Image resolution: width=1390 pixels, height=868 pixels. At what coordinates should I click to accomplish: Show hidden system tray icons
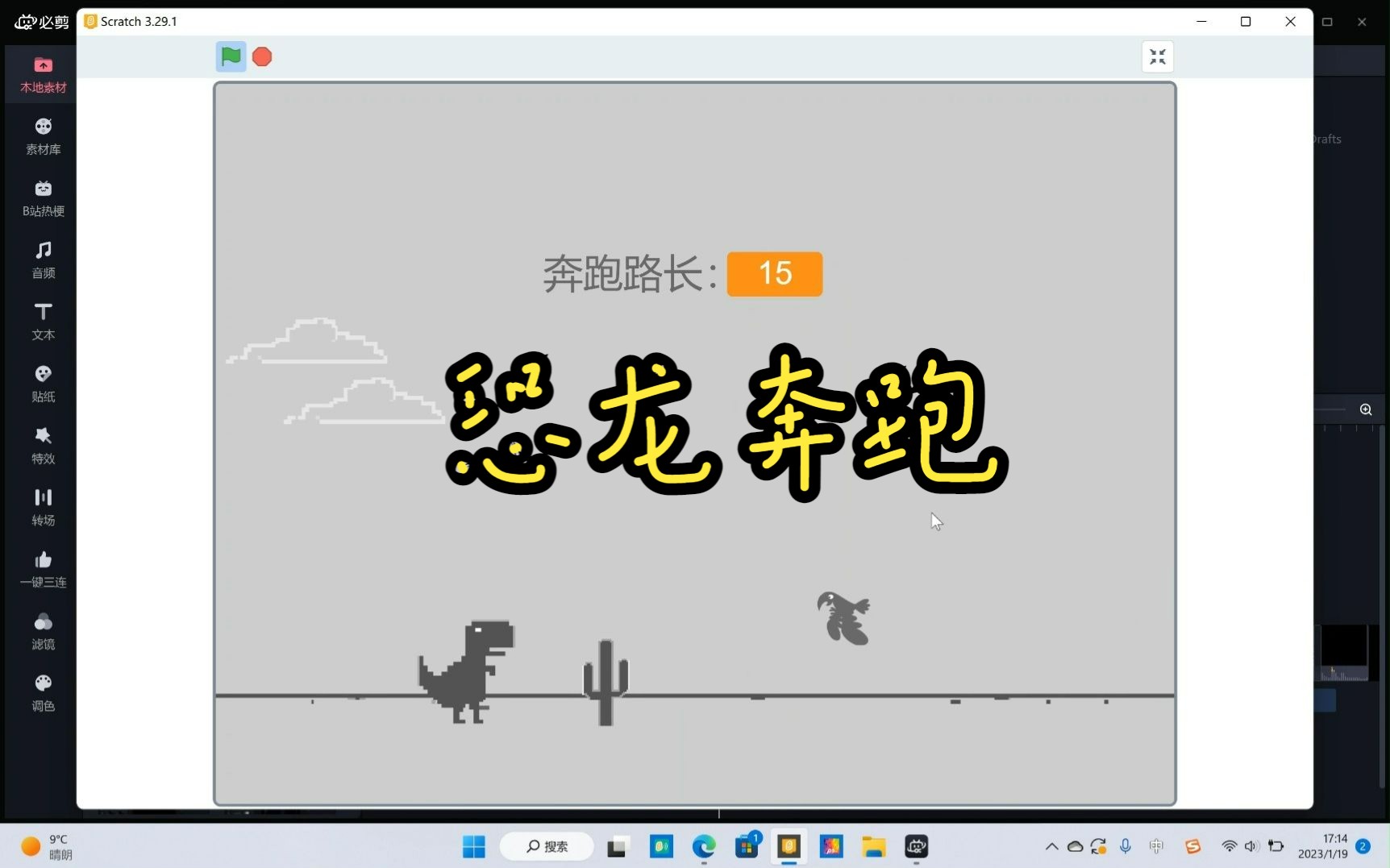(1051, 846)
